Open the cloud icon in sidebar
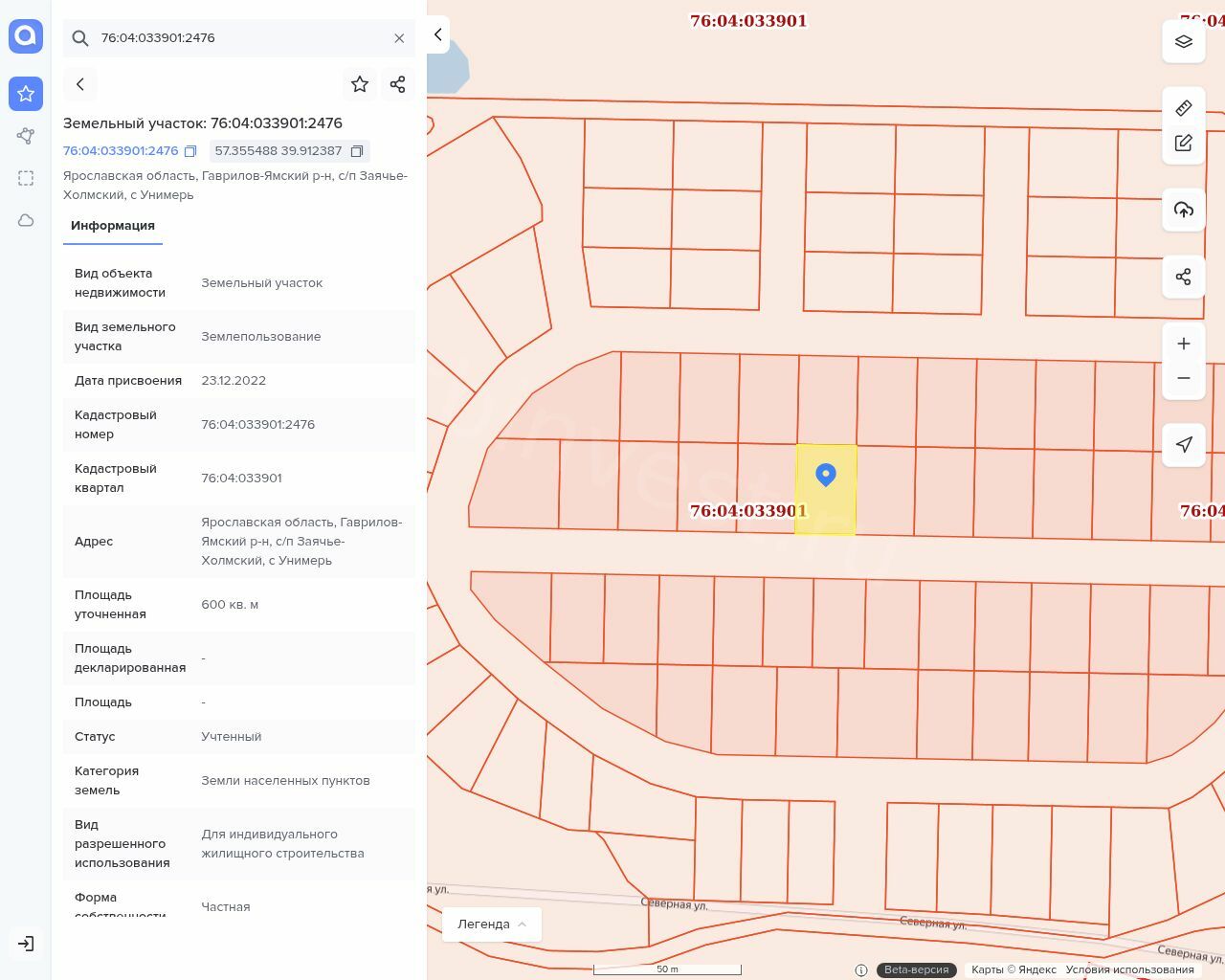 pos(26,221)
